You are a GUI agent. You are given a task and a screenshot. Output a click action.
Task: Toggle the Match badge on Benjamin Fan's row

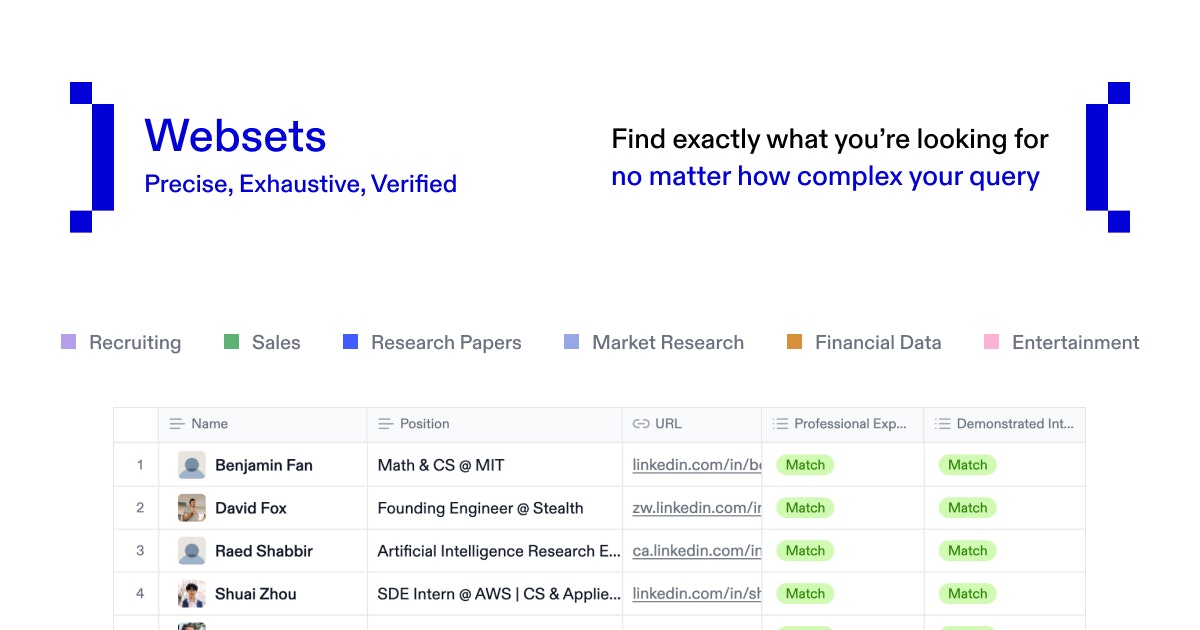click(805, 465)
